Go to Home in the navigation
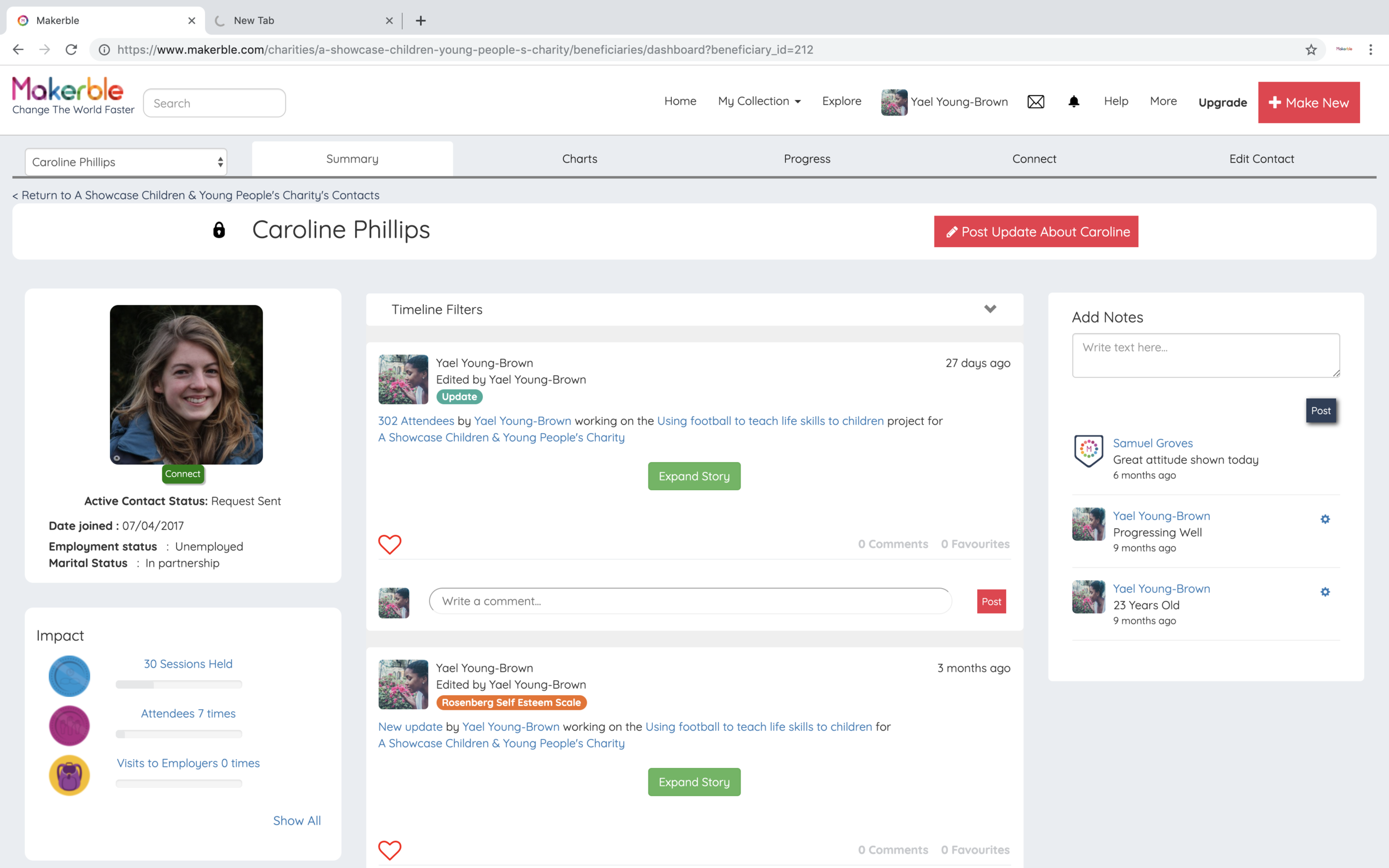Screen dimensions: 1389x868 pos(680,101)
